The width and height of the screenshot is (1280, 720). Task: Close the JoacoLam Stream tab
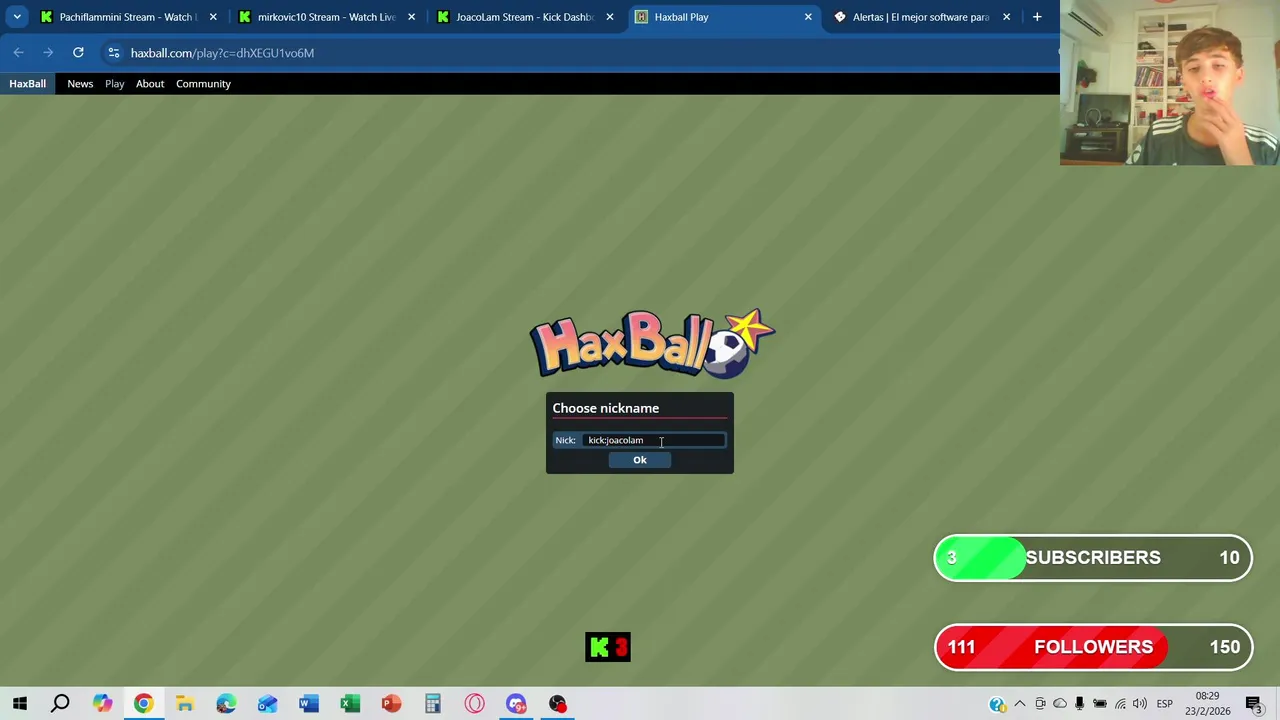610,17
